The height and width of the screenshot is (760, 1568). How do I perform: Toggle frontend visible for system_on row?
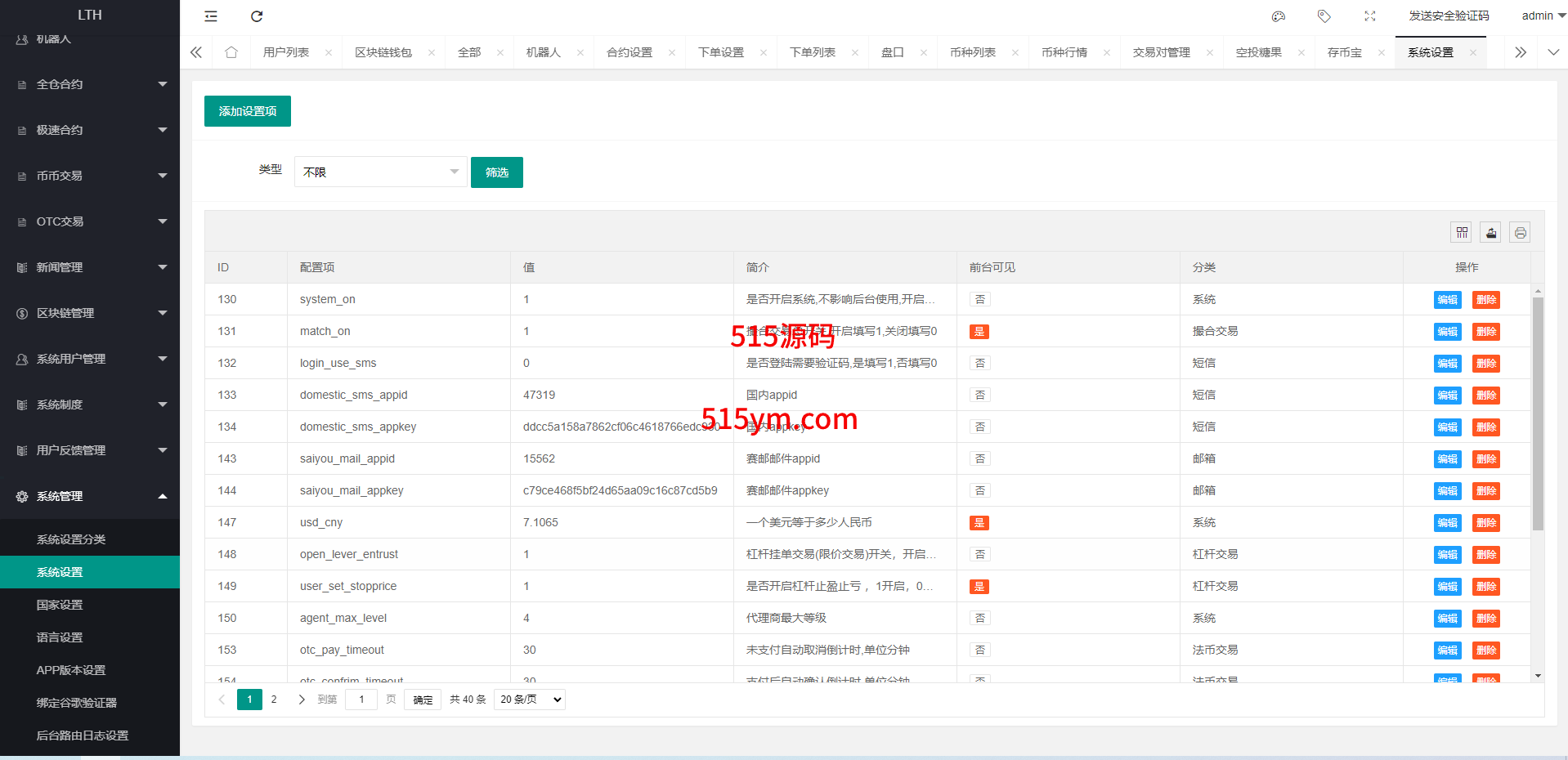pos(979,300)
